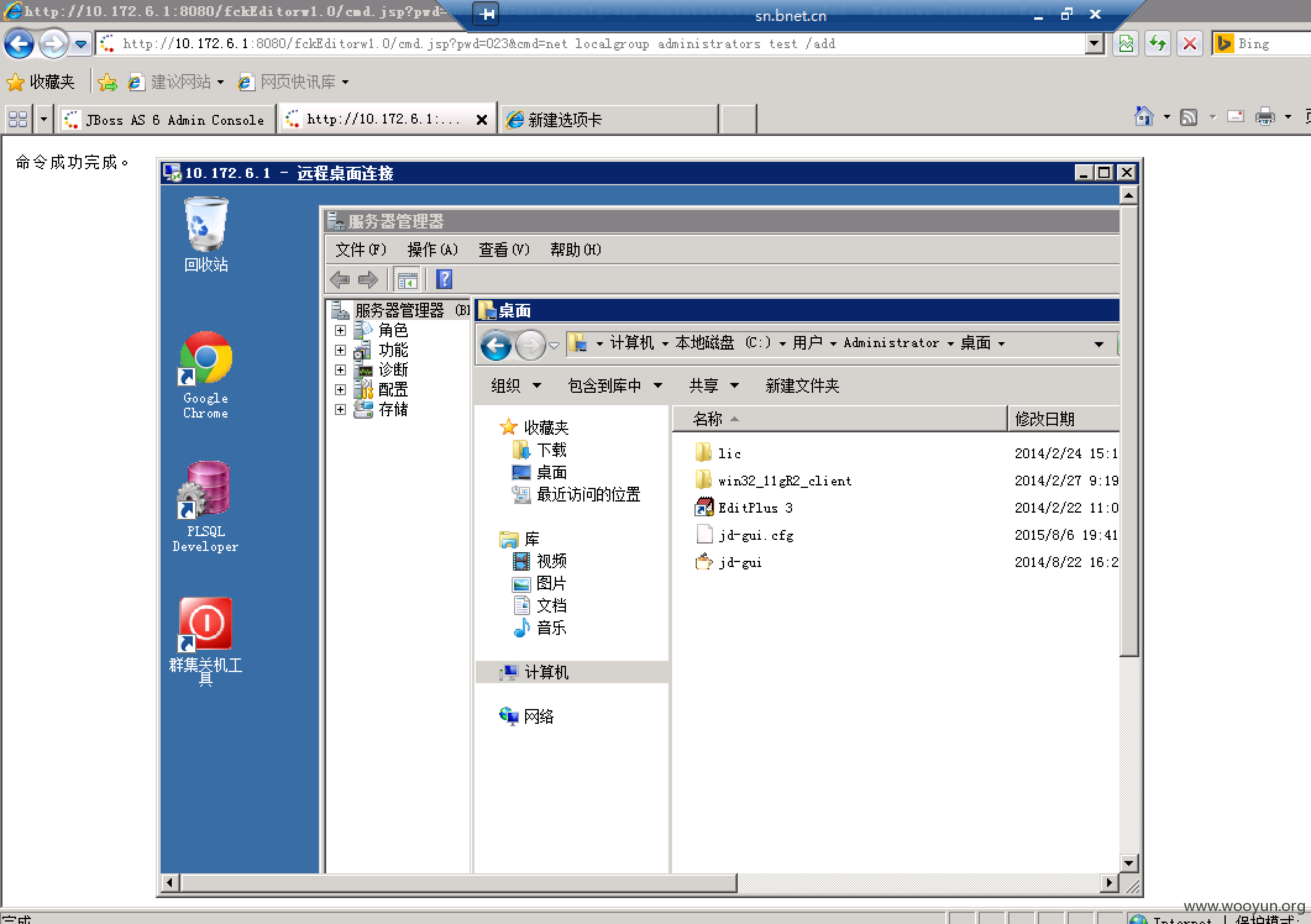Go back in the 桌面 explorer window

click(495, 345)
